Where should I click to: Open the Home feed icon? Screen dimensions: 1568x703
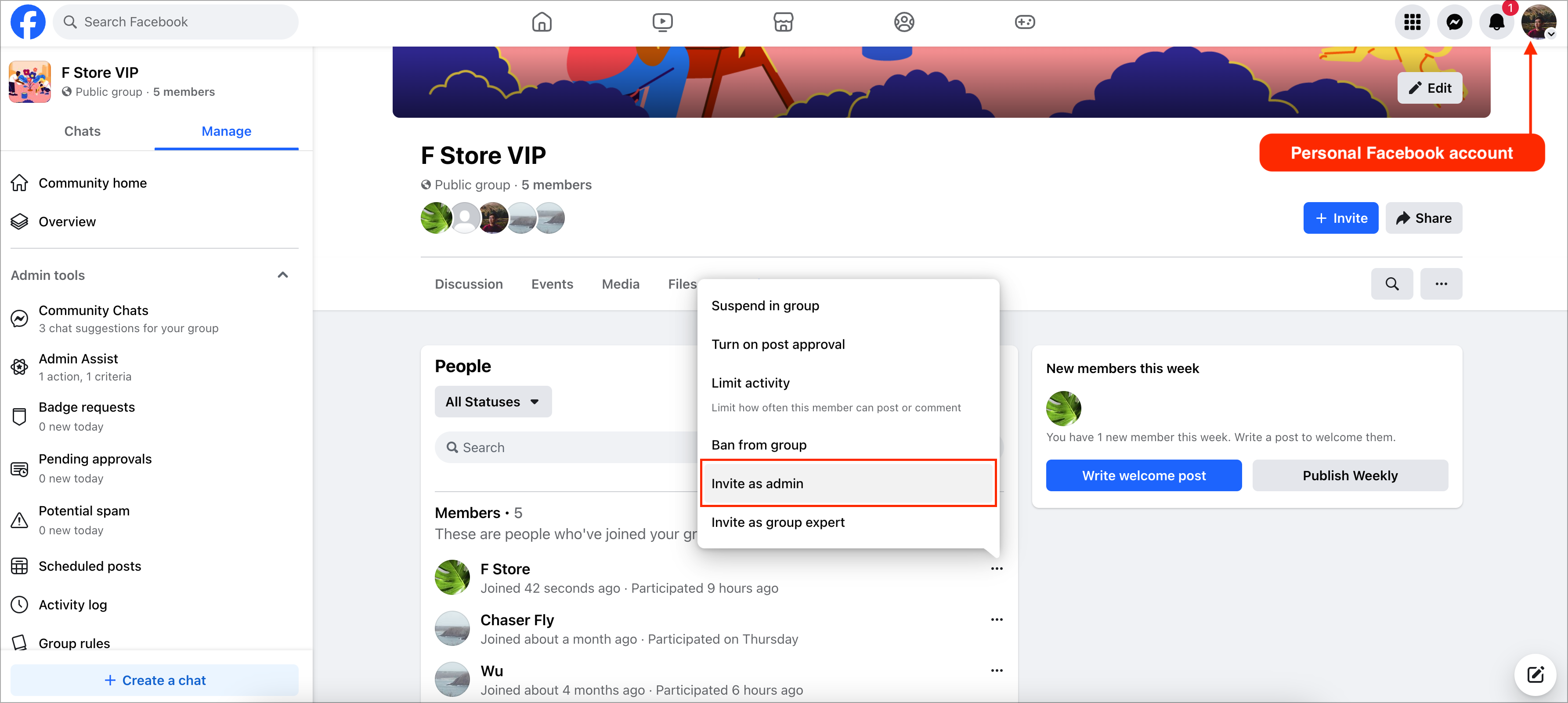541,22
